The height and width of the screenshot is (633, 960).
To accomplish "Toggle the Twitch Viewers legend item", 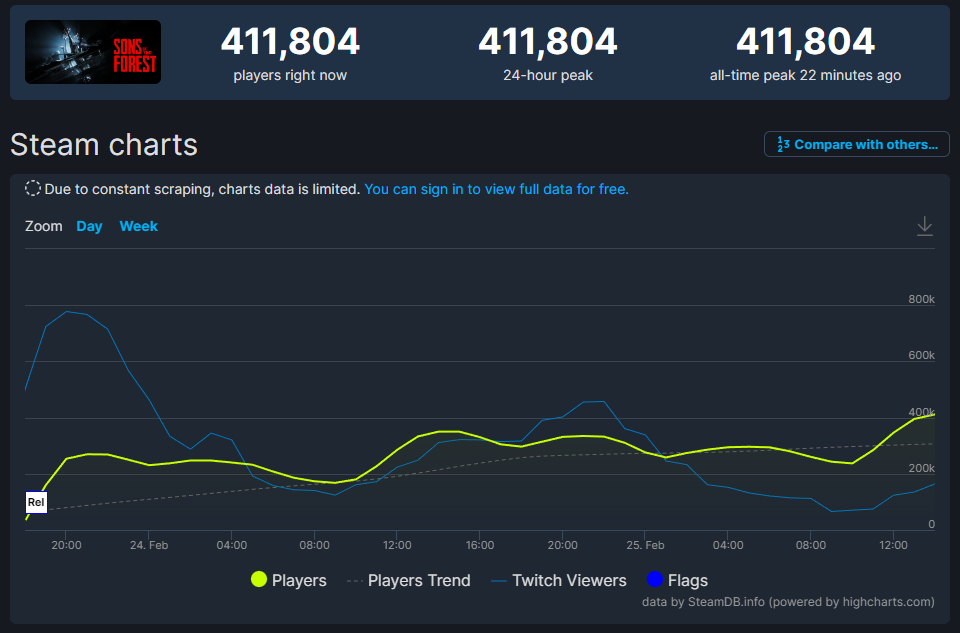I will (559, 580).
